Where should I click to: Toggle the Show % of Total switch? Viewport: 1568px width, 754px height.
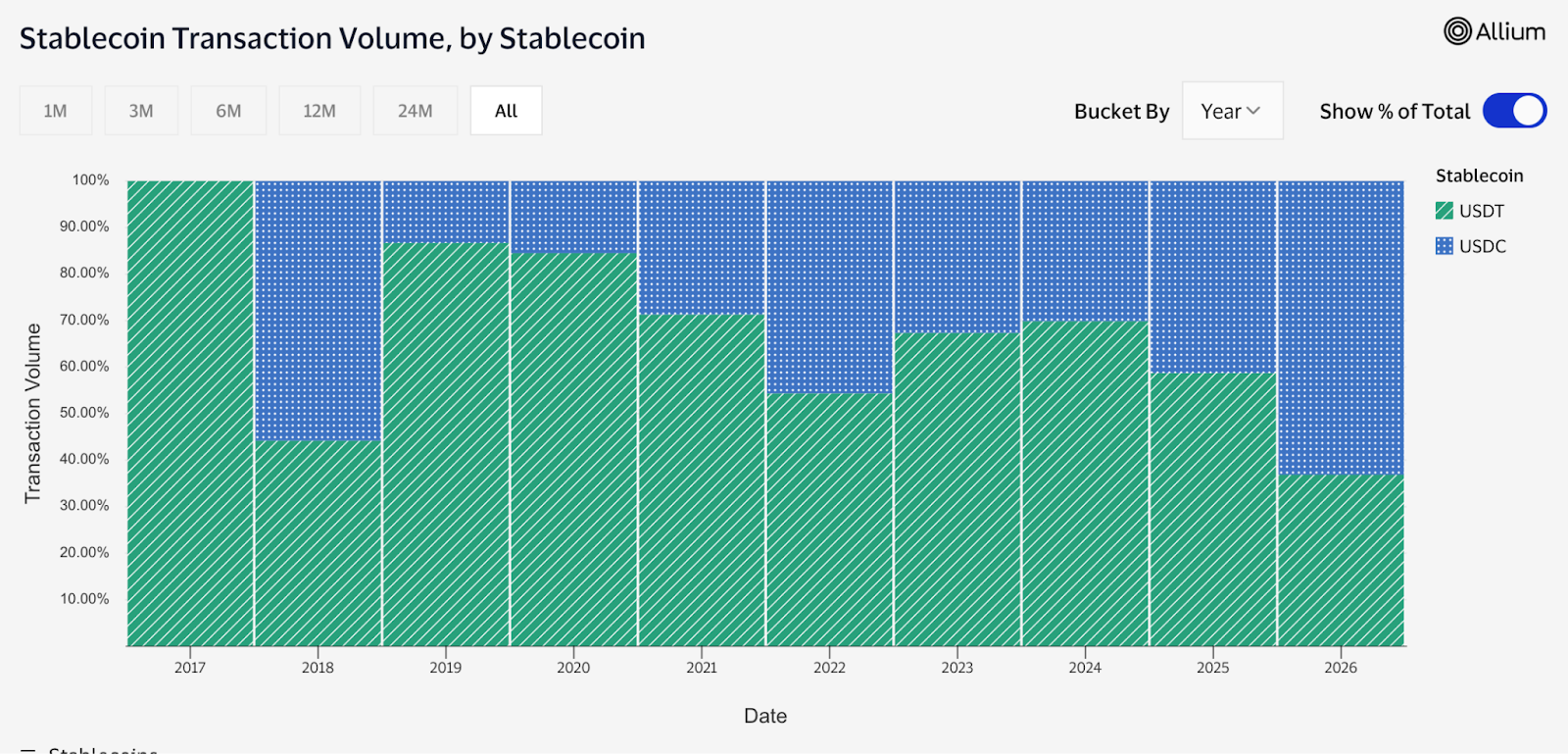(x=1514, y=111)
